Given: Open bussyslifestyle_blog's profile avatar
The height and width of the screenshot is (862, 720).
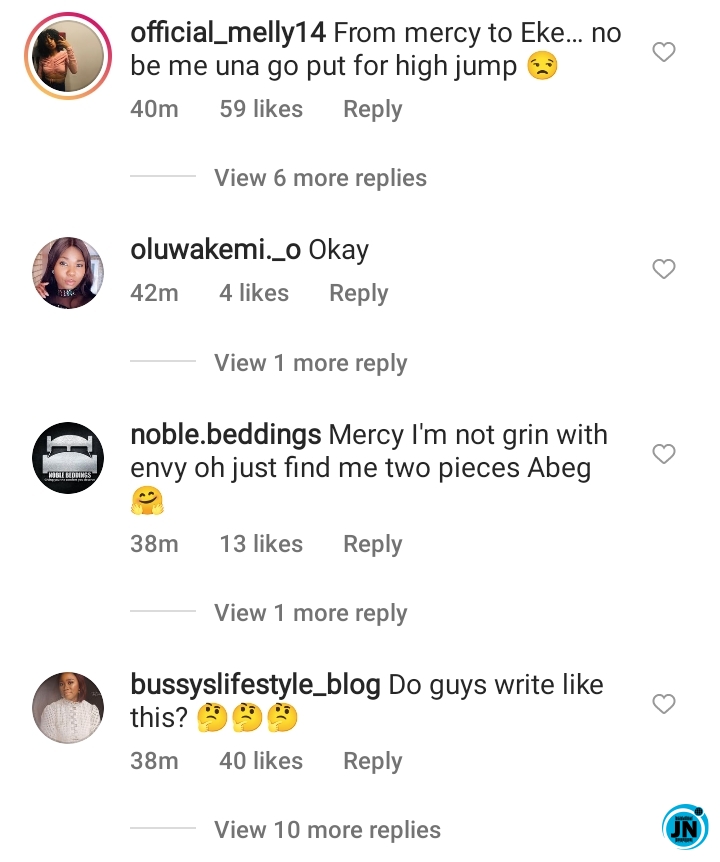Looking at the screenshot, I should coord(68,708).
